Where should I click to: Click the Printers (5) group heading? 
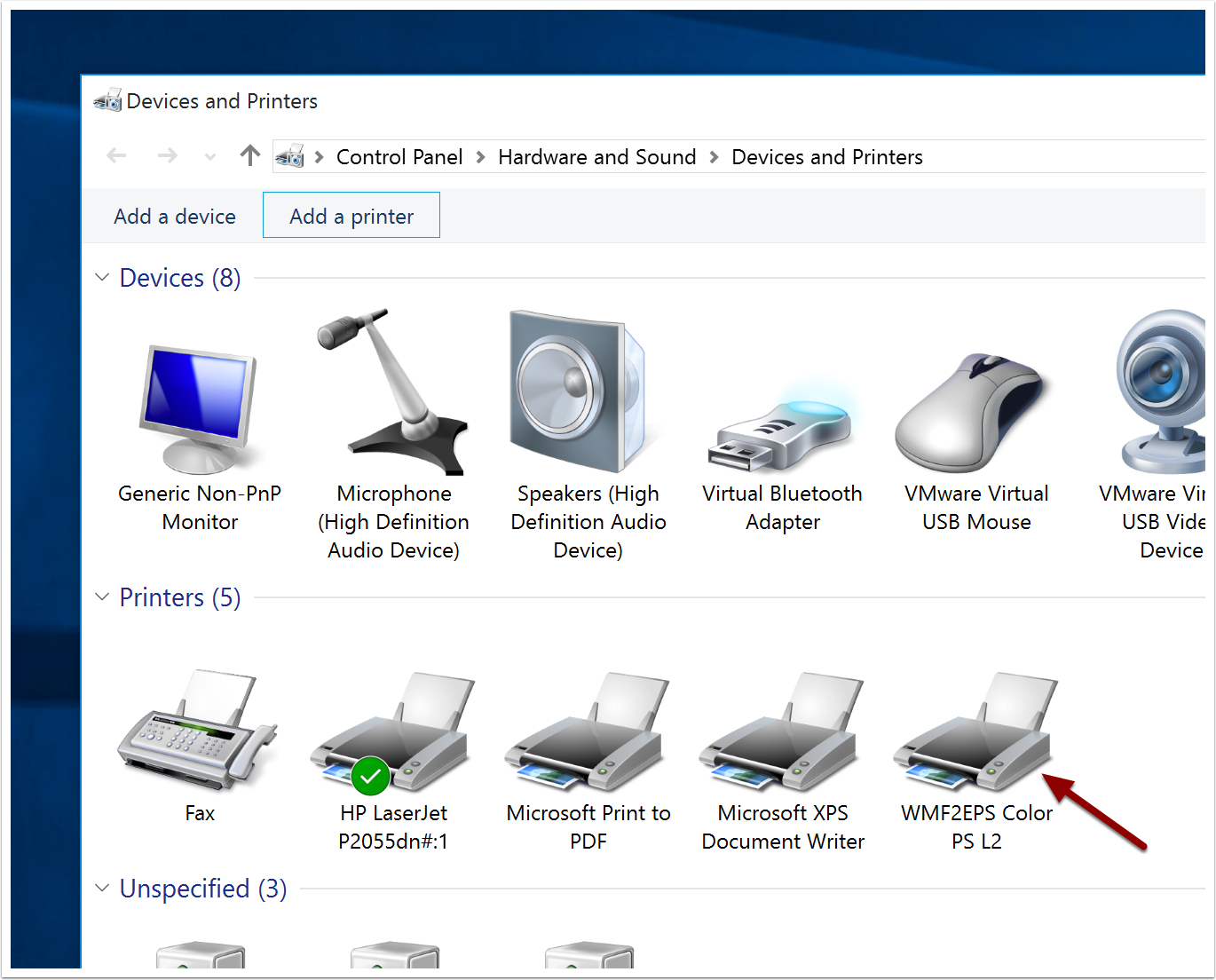pos(180,597)
